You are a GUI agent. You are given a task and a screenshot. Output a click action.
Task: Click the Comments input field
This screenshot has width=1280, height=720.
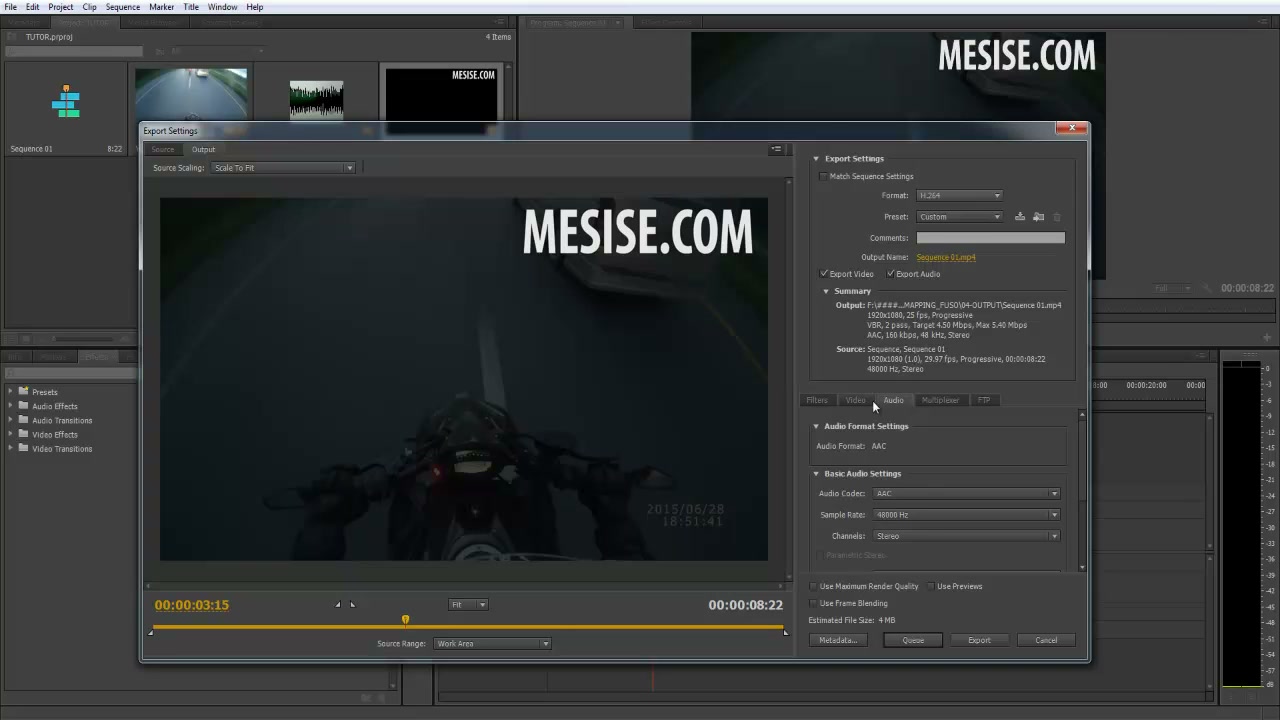(x=990, y=238)
